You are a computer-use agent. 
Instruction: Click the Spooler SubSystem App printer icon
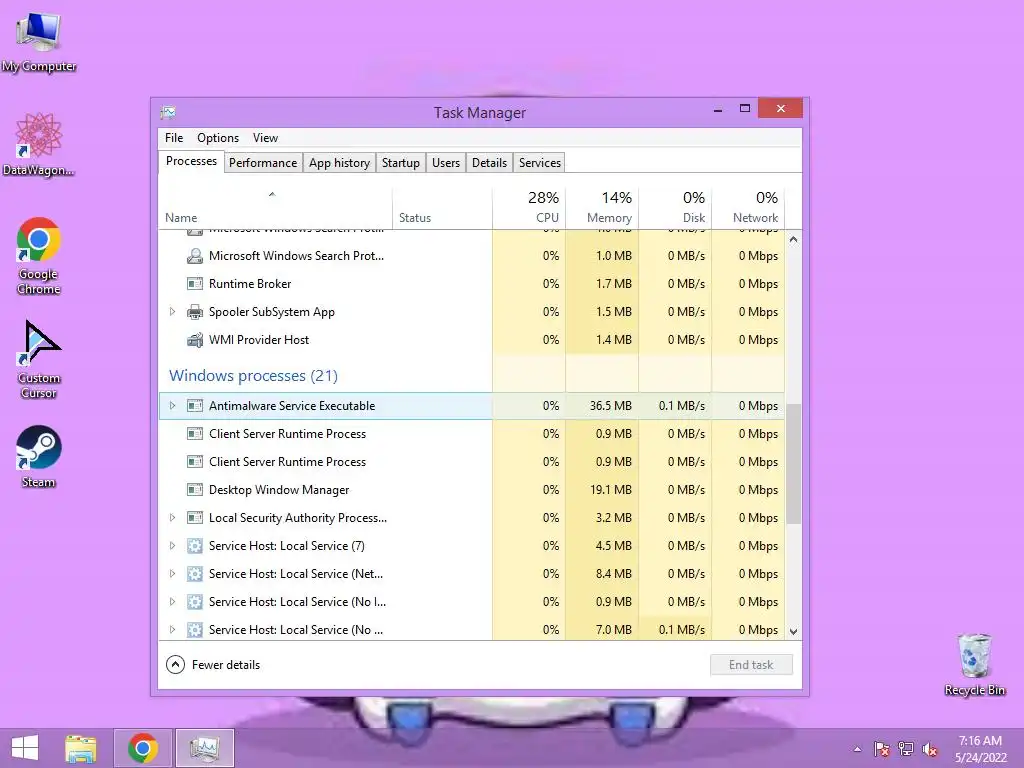(195, 312)
